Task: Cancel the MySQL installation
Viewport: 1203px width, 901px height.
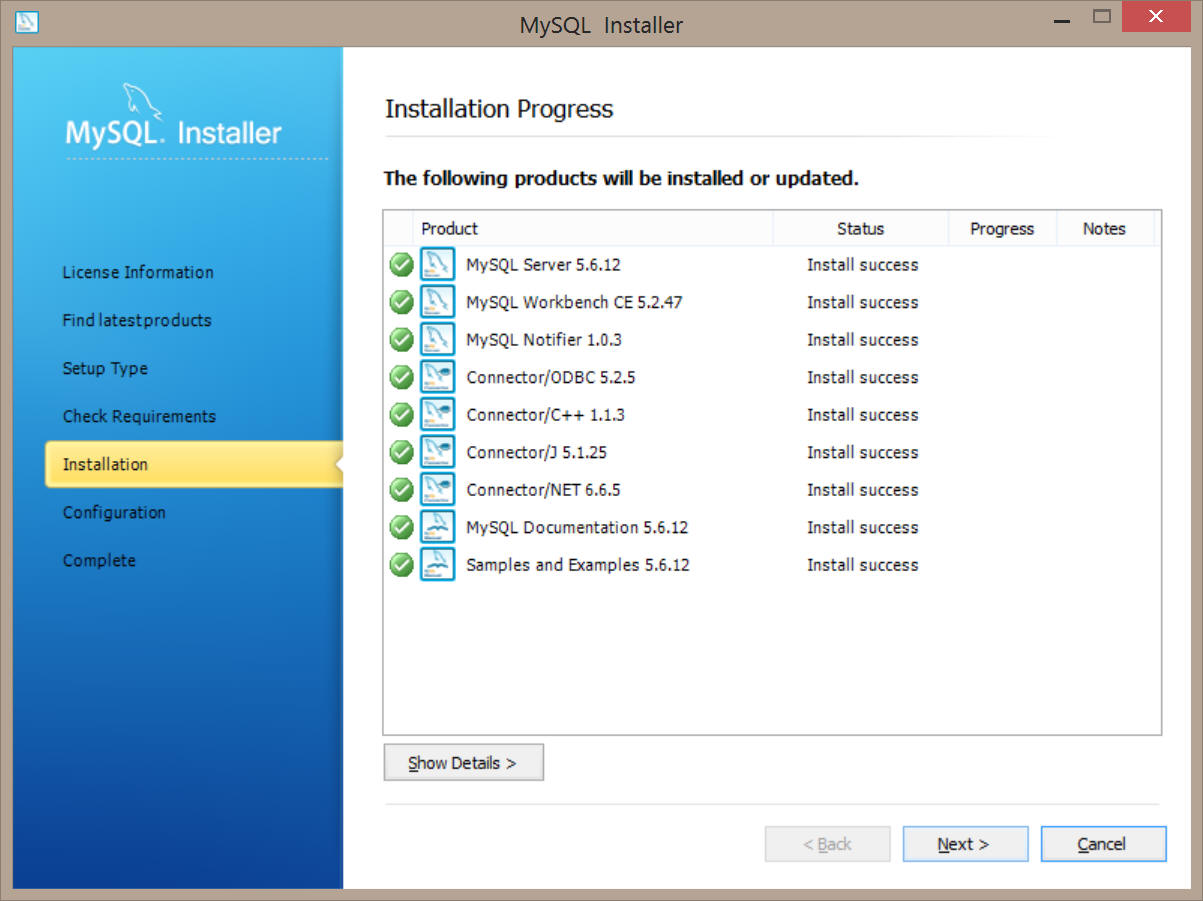Action: [x=1102, y=844]
